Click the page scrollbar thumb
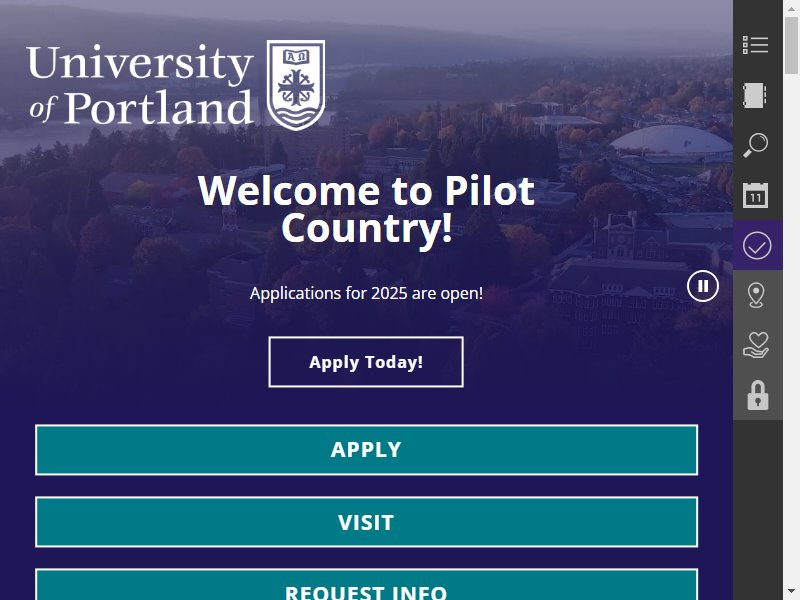The image size is (800, 600). 791,45
